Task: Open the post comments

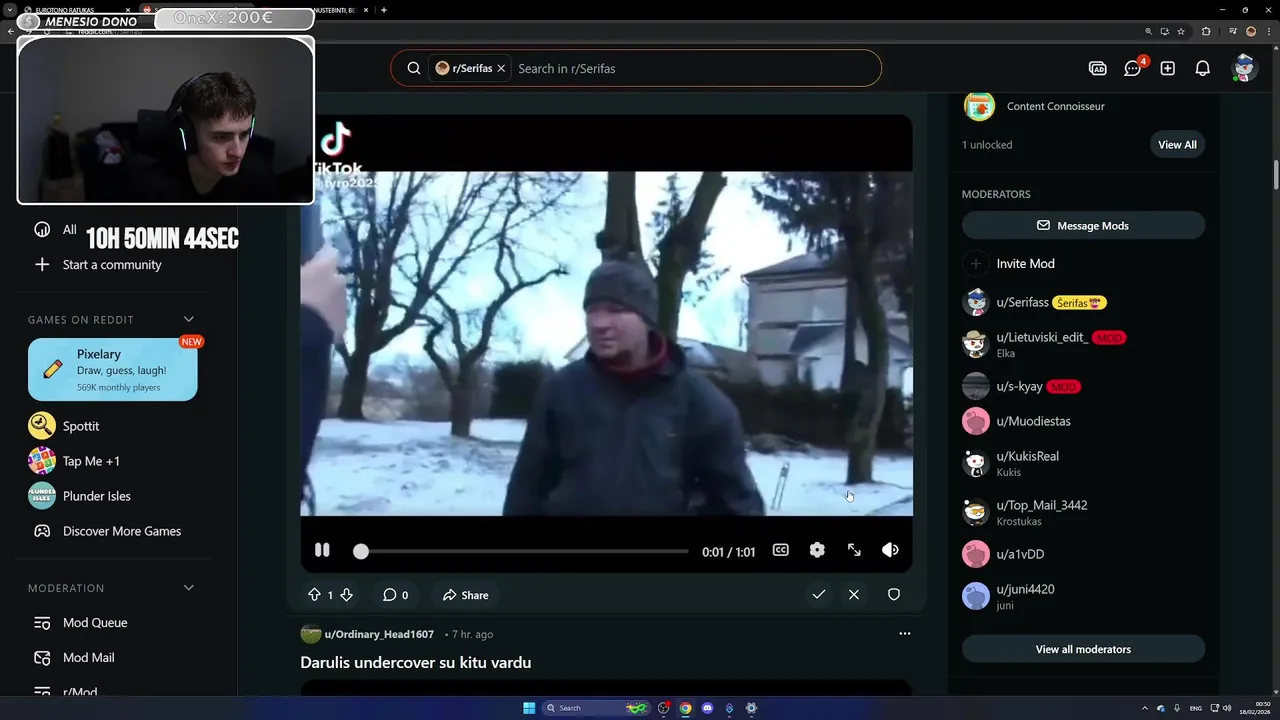Action: [x=395, y=595]
